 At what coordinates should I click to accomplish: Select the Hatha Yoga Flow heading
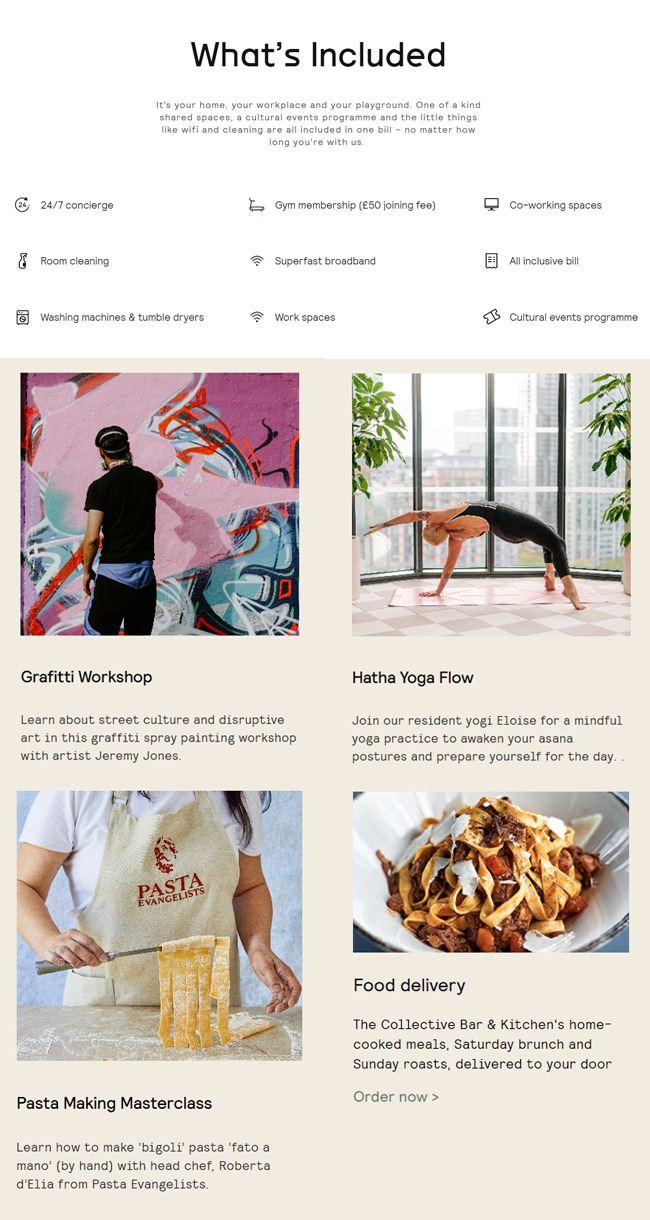click(x=413, y=678)
